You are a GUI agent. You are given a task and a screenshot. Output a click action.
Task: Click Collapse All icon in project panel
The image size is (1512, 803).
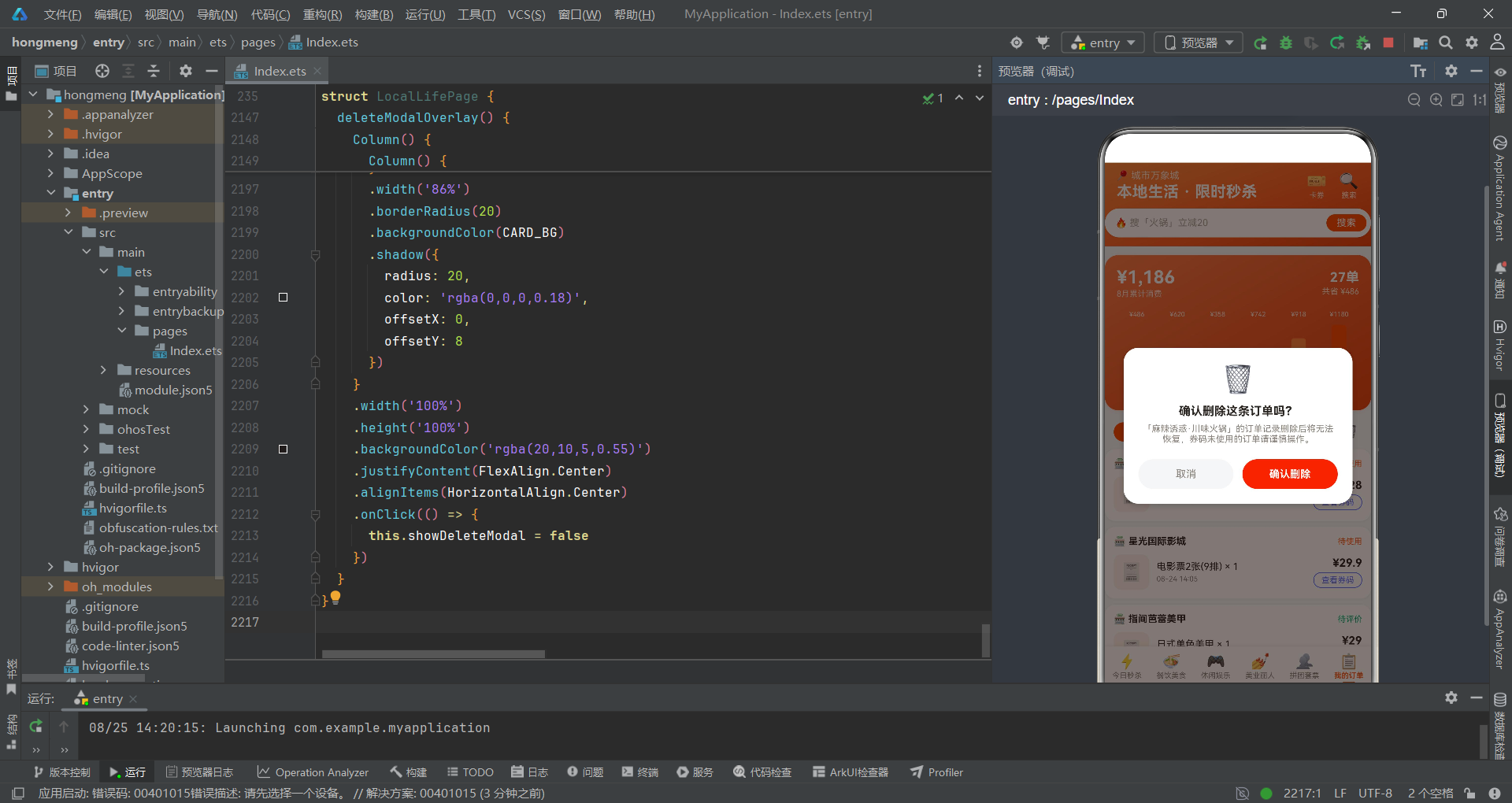coord(154,71)
